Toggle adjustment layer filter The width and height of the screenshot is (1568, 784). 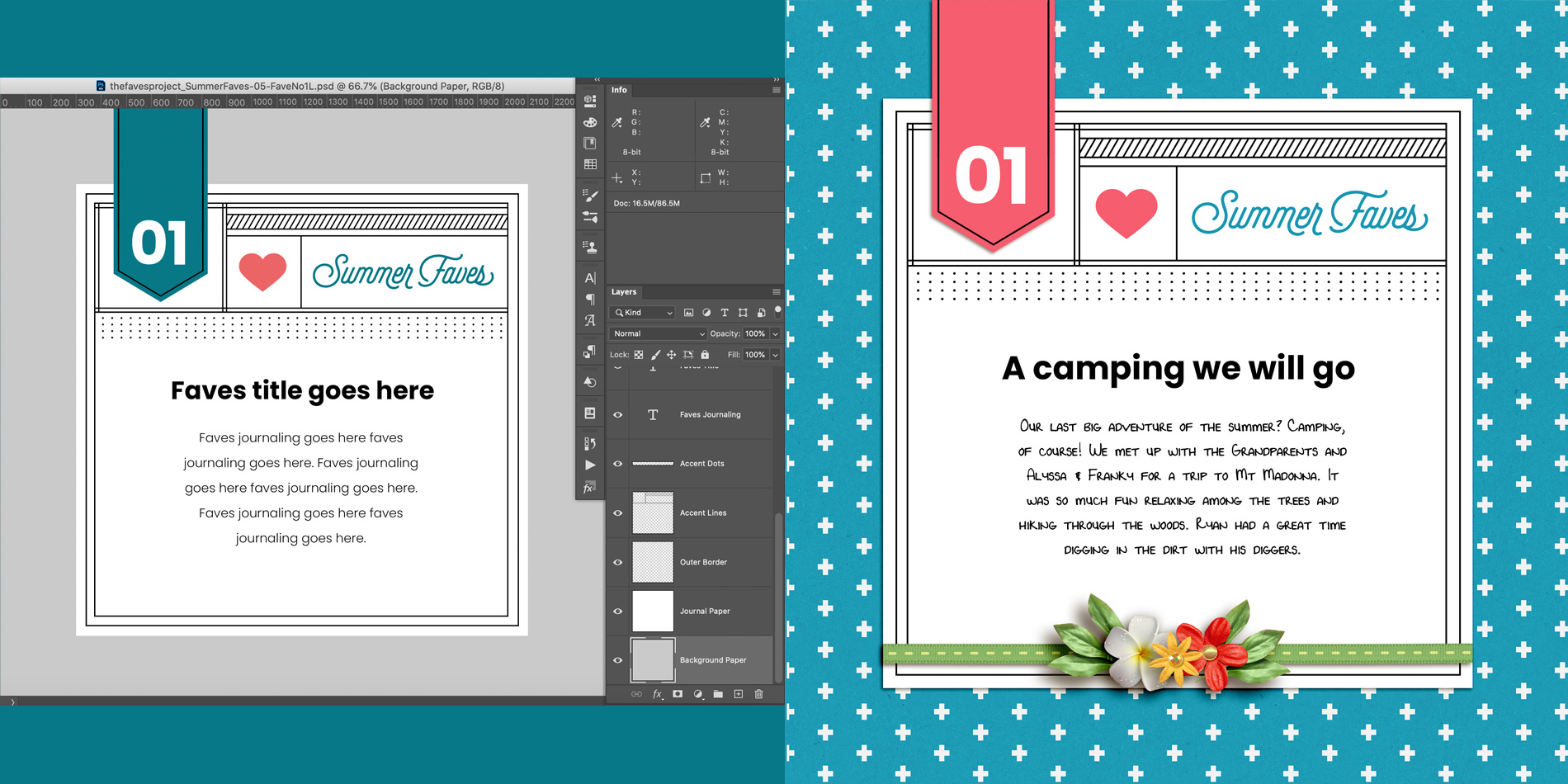coord(706,313)
